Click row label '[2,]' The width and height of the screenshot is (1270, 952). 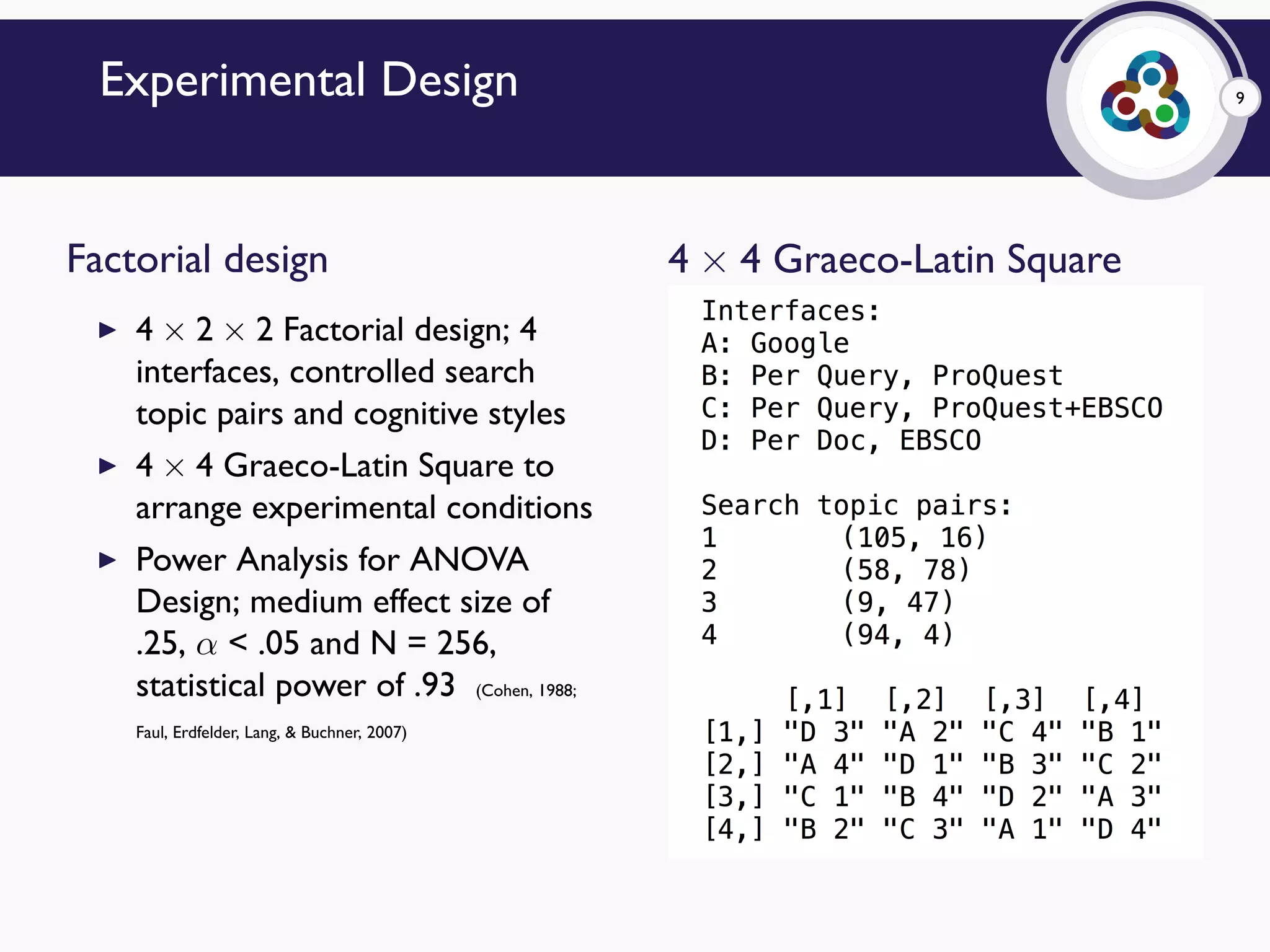point(734,764)
